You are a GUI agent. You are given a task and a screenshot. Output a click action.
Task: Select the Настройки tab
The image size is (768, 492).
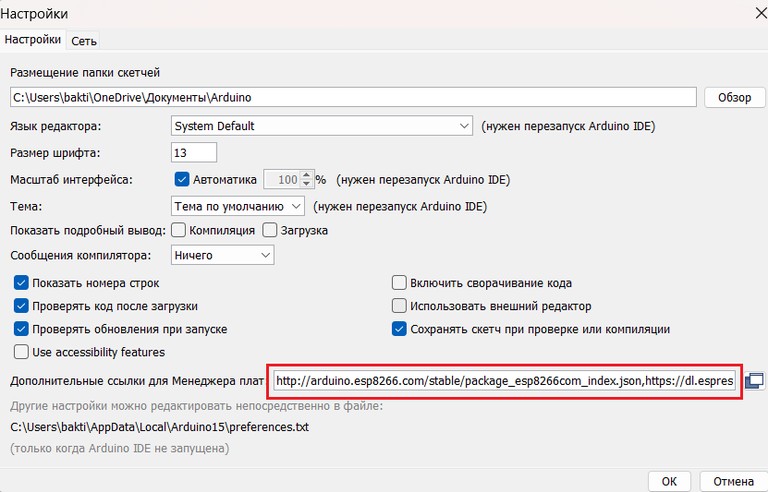click(33, 40)
